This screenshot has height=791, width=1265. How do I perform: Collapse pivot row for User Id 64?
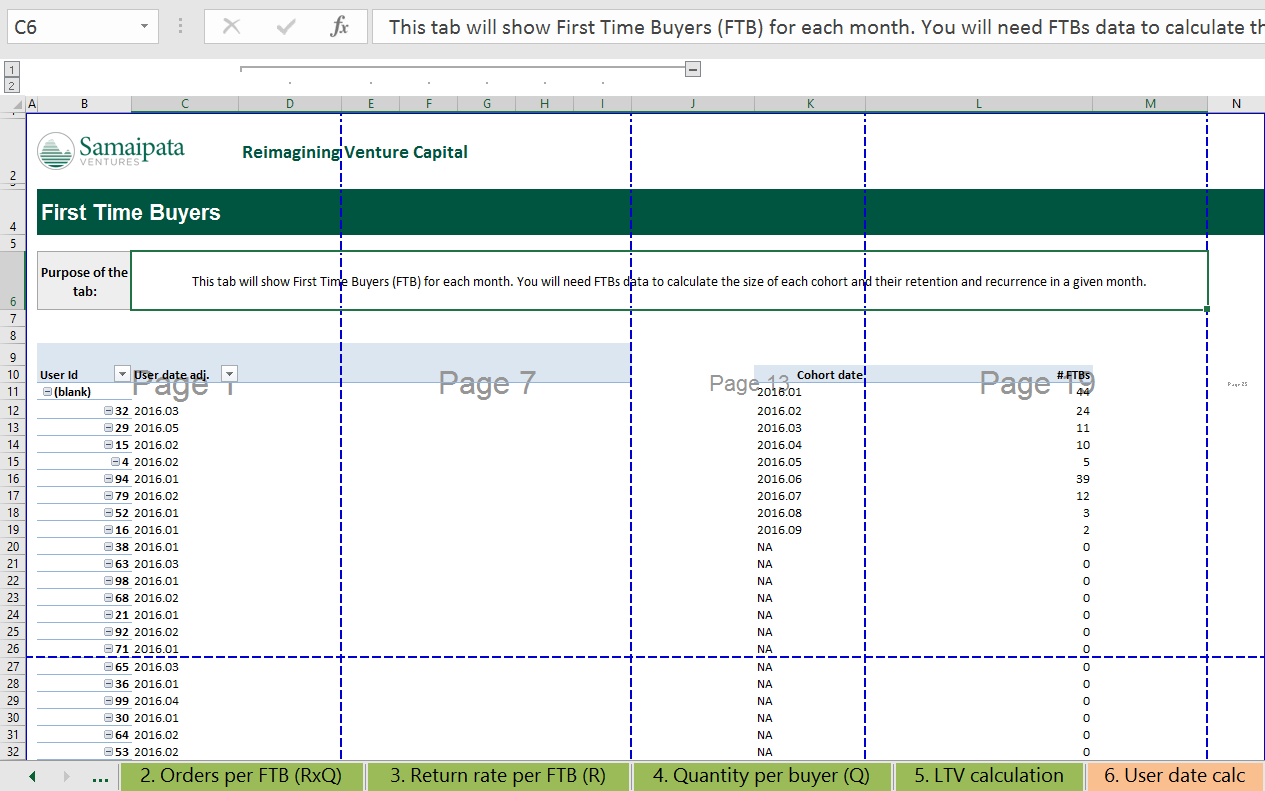109,735
